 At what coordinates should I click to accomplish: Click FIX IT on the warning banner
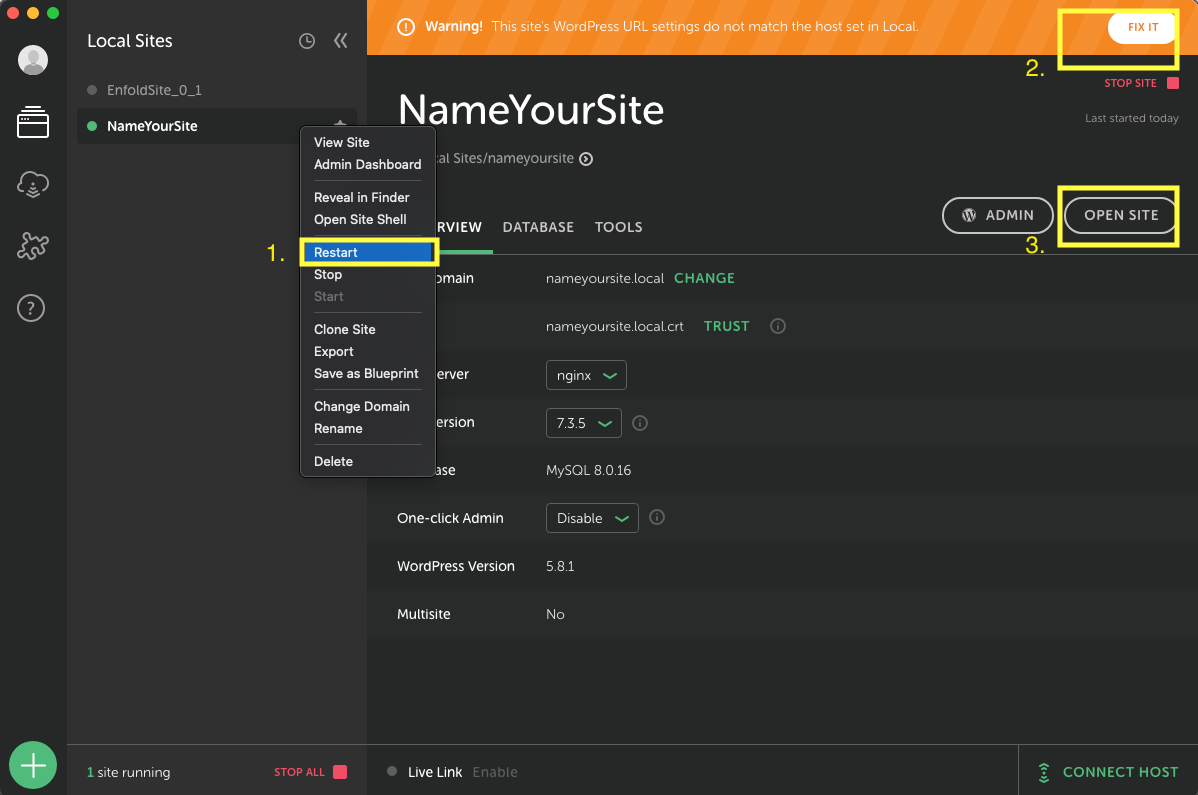[1141, 28]
